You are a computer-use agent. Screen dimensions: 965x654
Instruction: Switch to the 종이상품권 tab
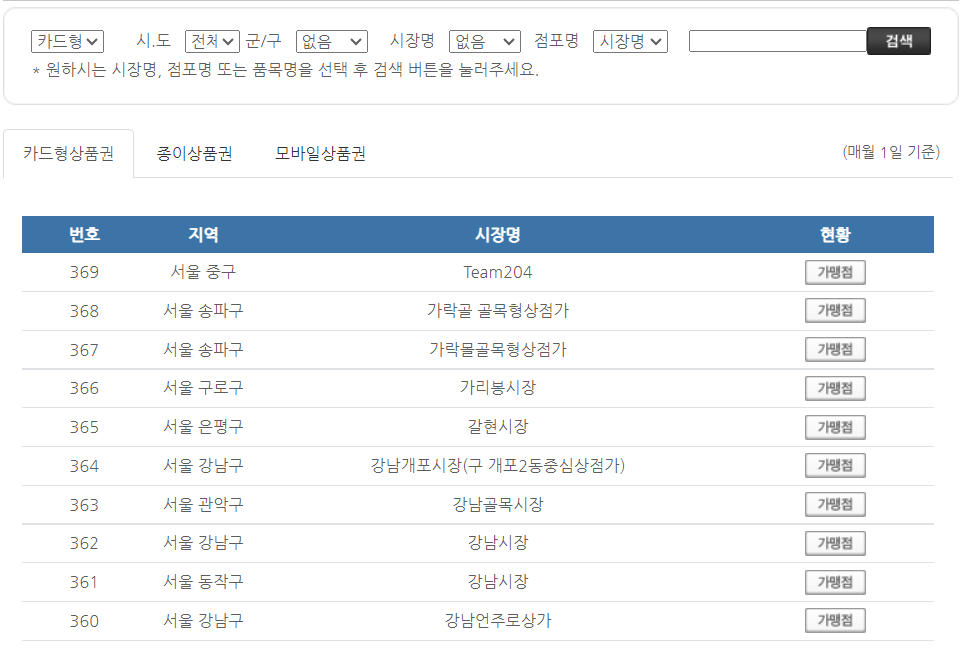pyautogui.click(x=194, y=153)
